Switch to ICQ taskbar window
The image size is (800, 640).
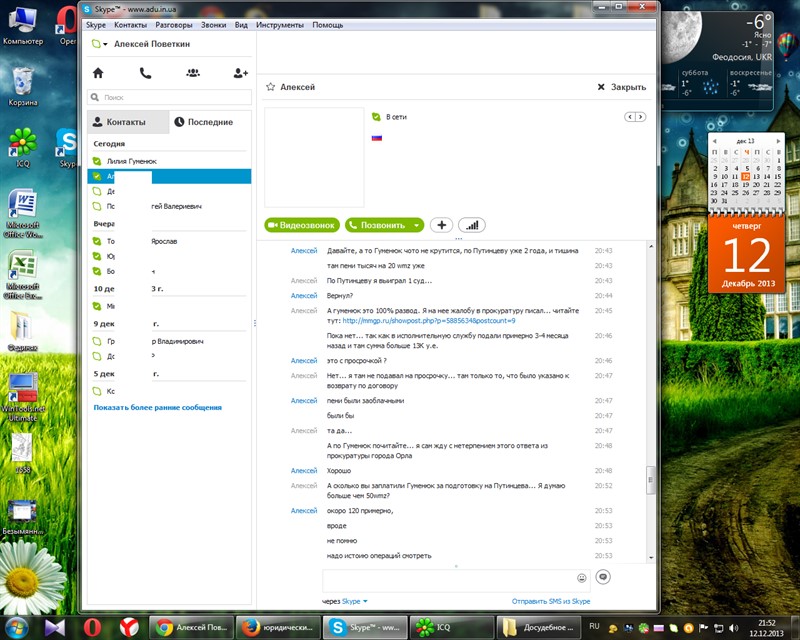tap(452, 627)
